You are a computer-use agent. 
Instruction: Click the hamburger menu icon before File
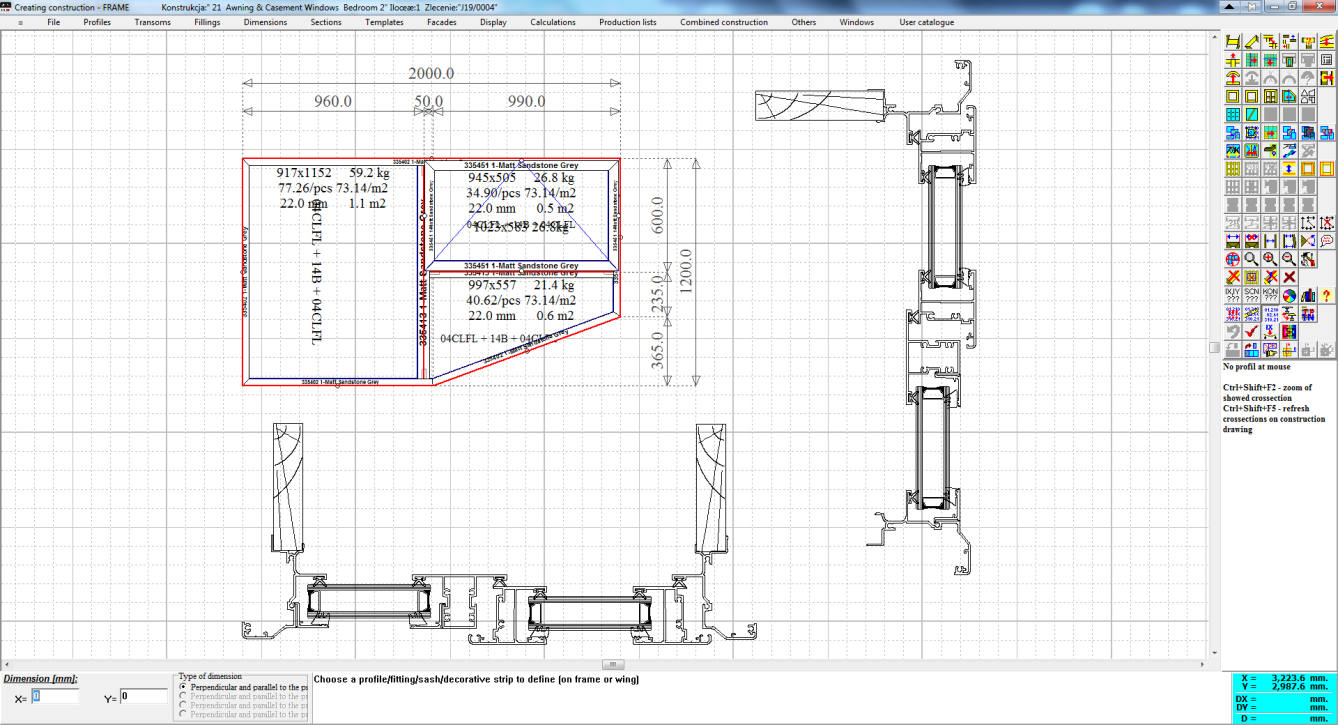20,22
